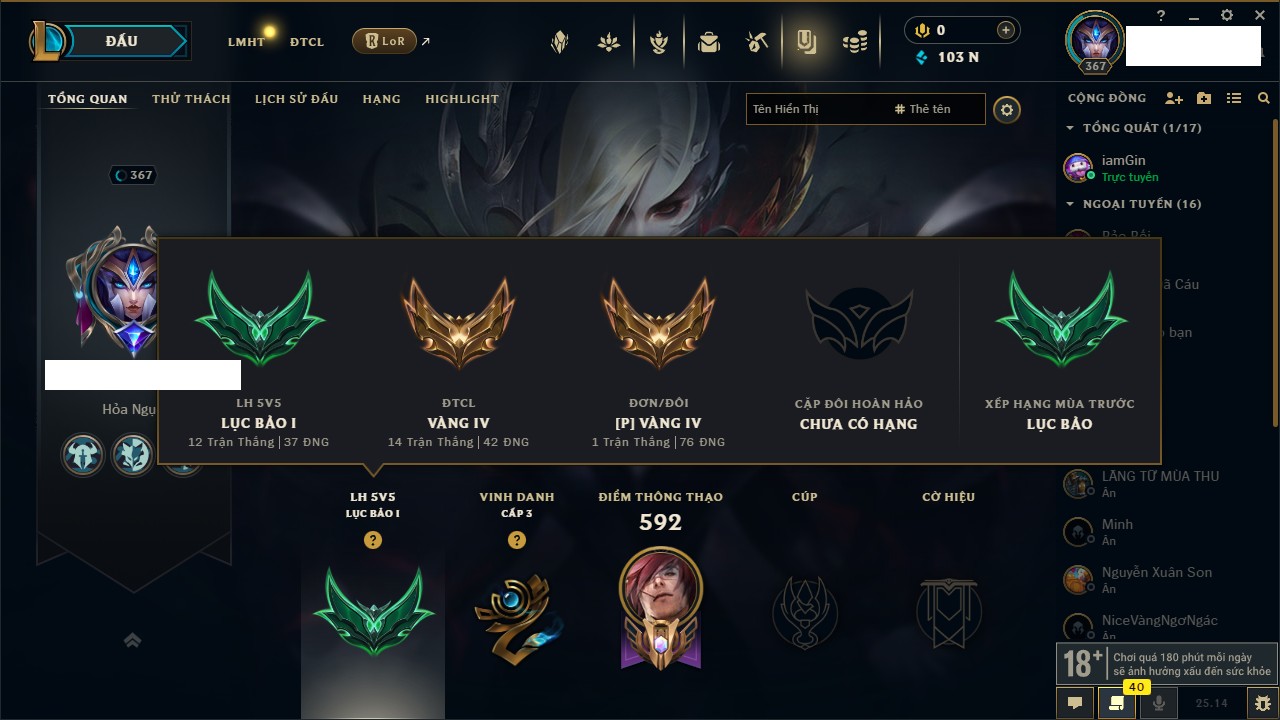Open the LoR external link button
This screenshot has height=720, width=1280.
[x=384, y=41]
